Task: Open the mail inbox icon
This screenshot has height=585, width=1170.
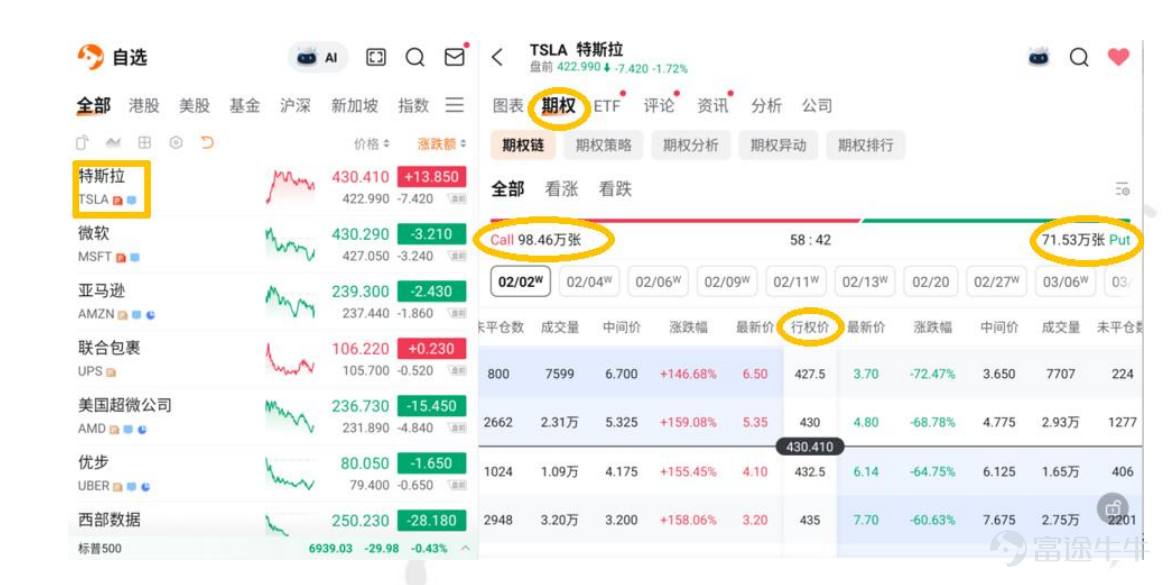Action: (x=454, y=57)
